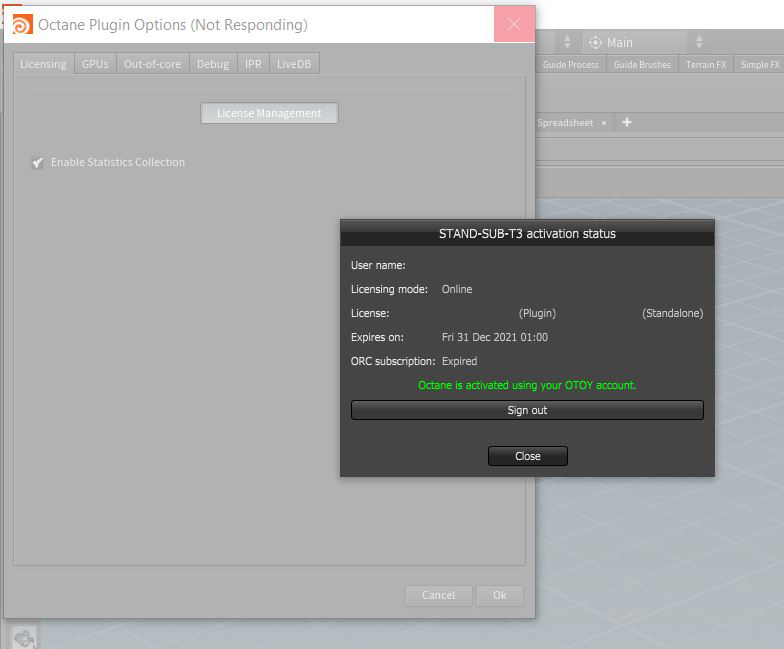Click the 'Online' licensing mode value

tap(456, 289)
